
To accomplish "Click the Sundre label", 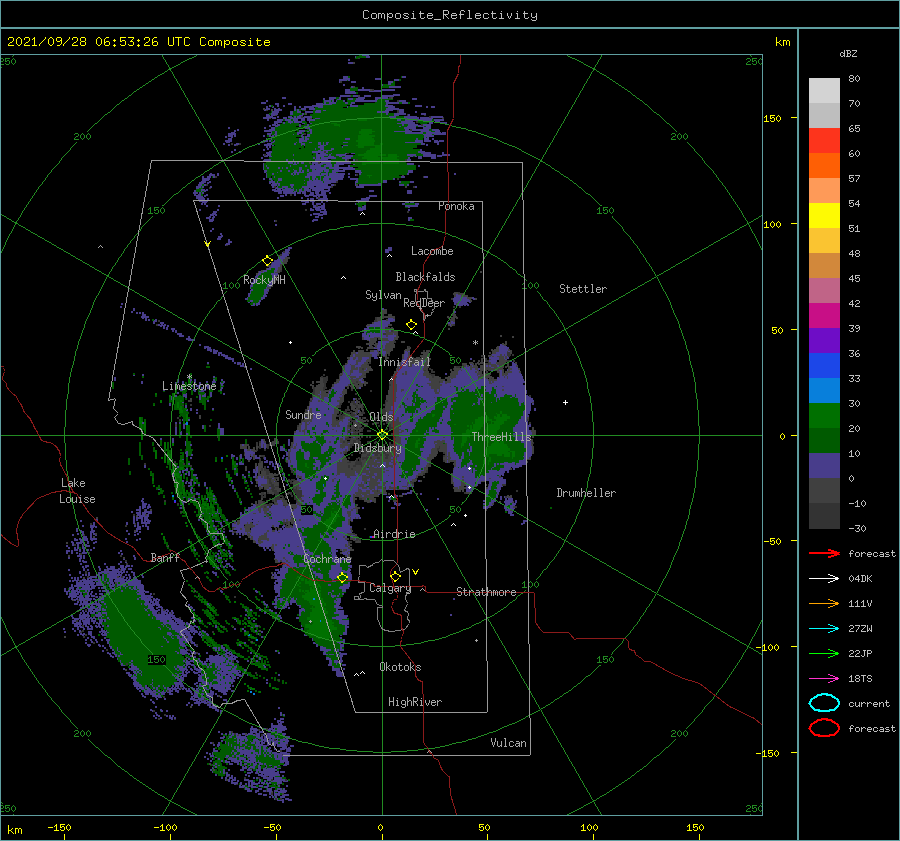I will (303, 414).
